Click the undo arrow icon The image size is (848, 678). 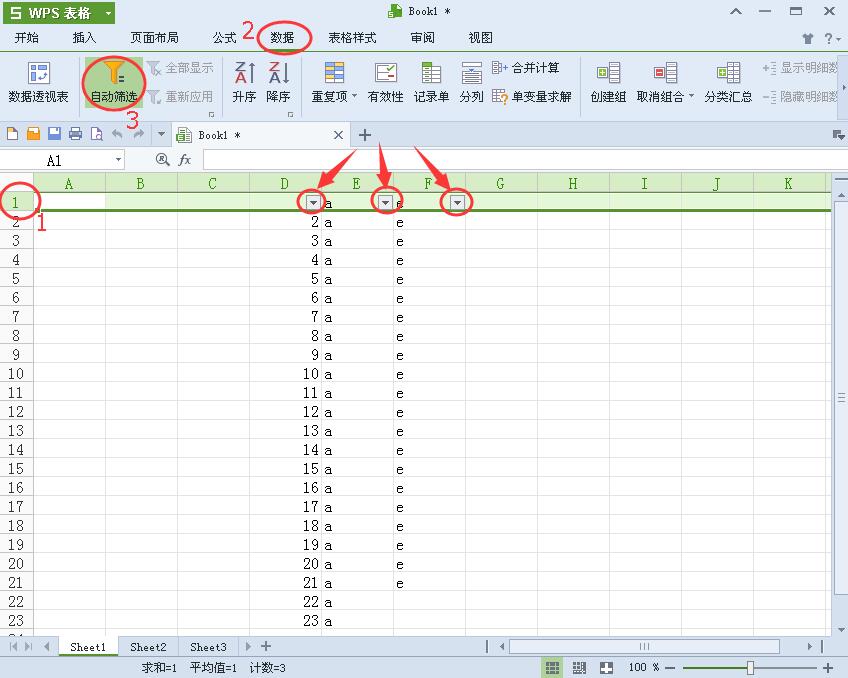click(x=117, y=134)
